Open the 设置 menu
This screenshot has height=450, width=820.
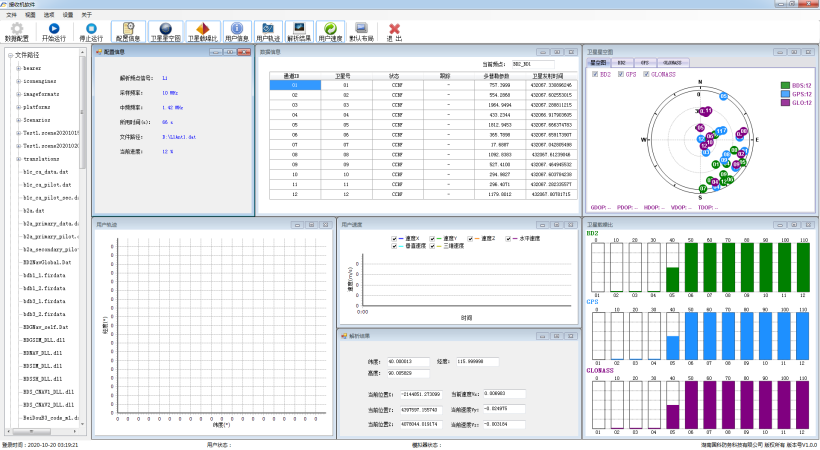pos(67,15)
